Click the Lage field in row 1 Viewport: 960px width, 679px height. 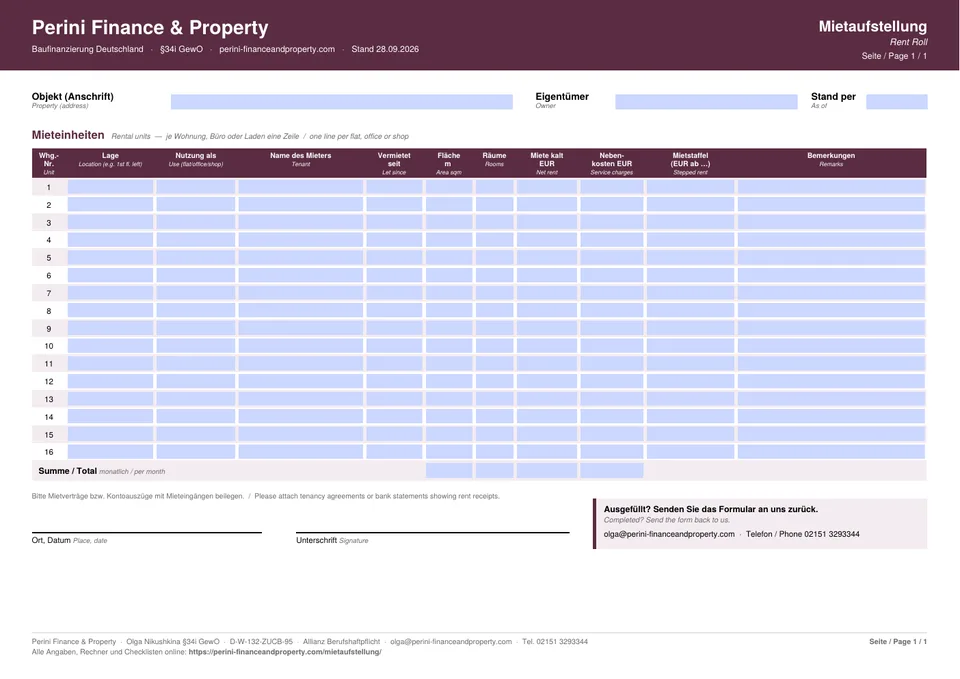110,187
